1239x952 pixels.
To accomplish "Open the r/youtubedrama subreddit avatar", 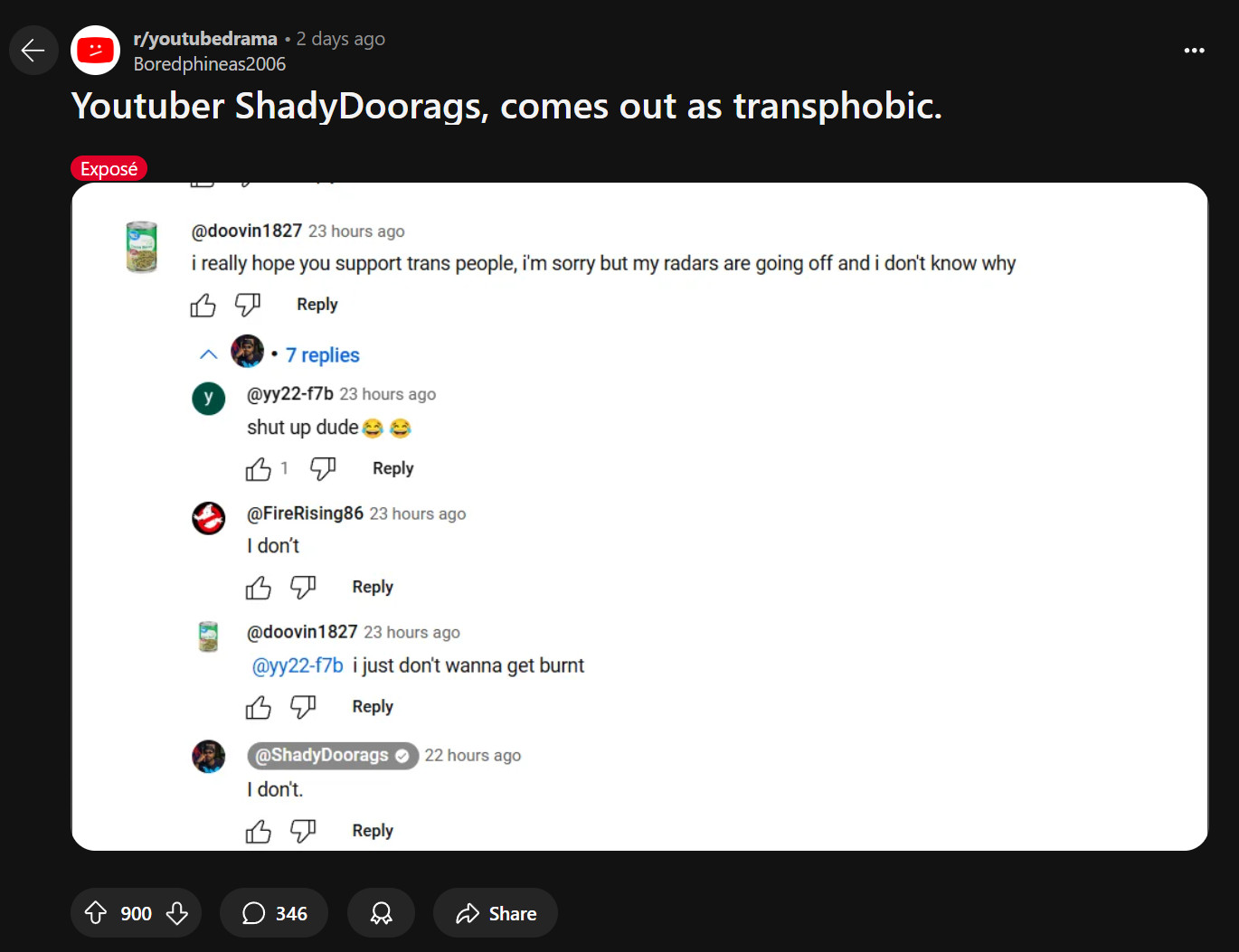I will click(x=95, y=51).
